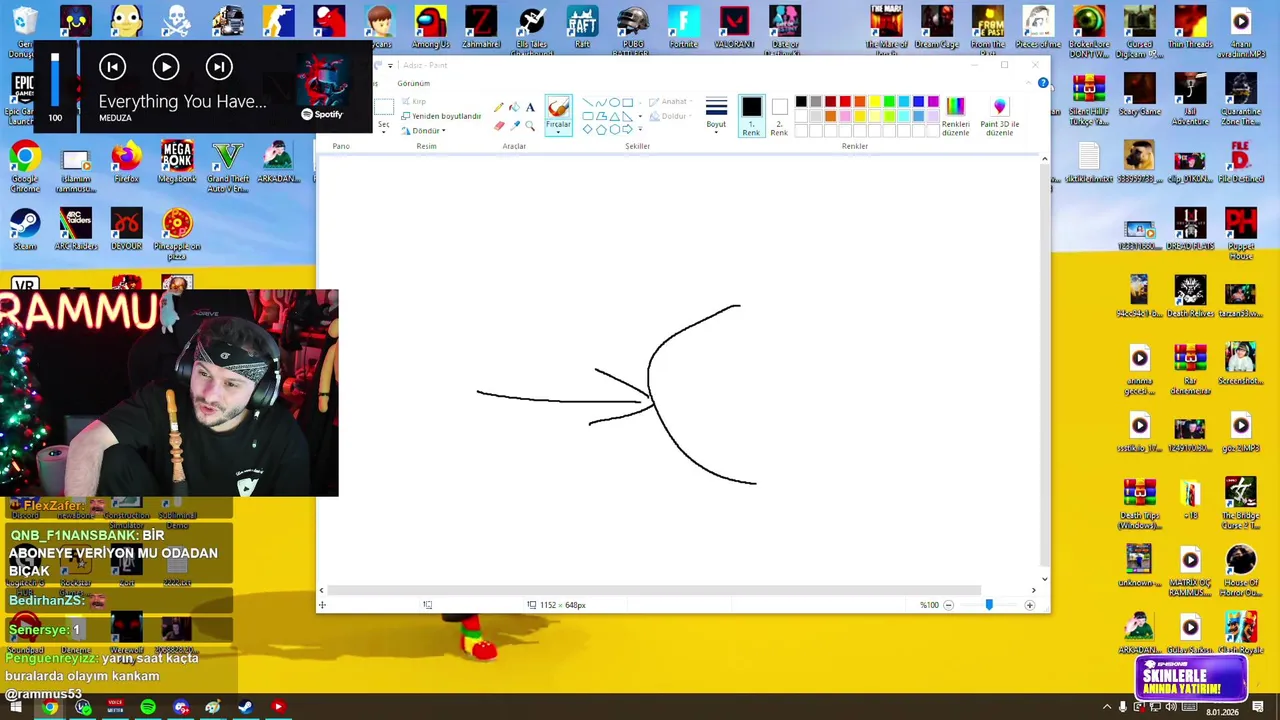
Task: Open Pineapple on pizza shortcut
Action: click(x=177, y=235)
